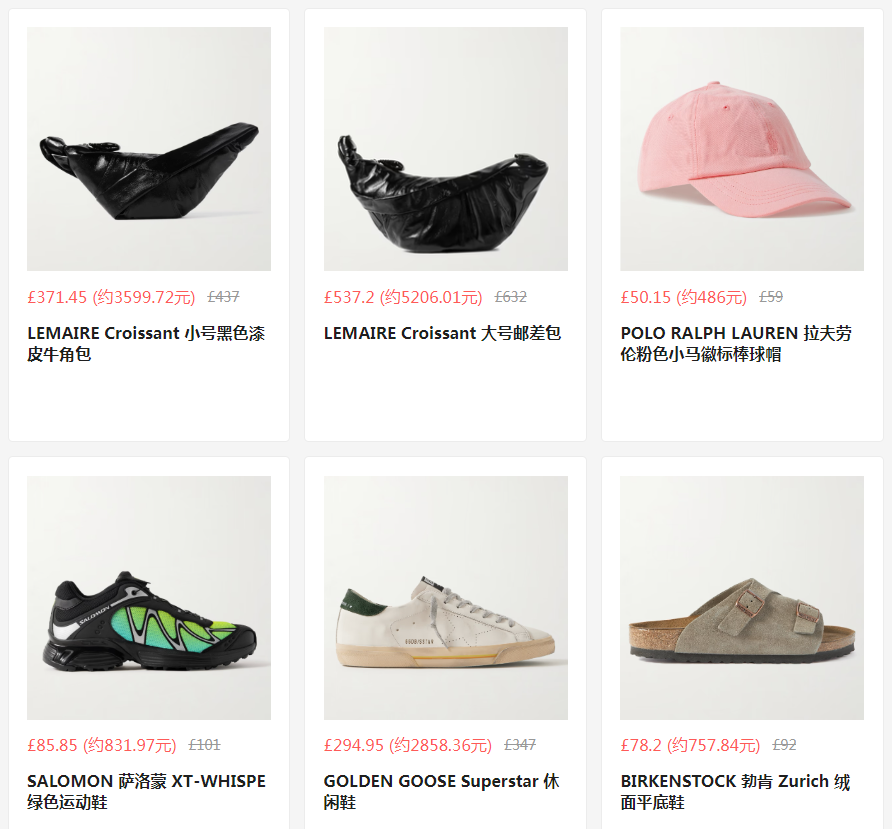
Task: Open the green Salomon XT-WHISPE sneaker image
Action: [149, 597]
